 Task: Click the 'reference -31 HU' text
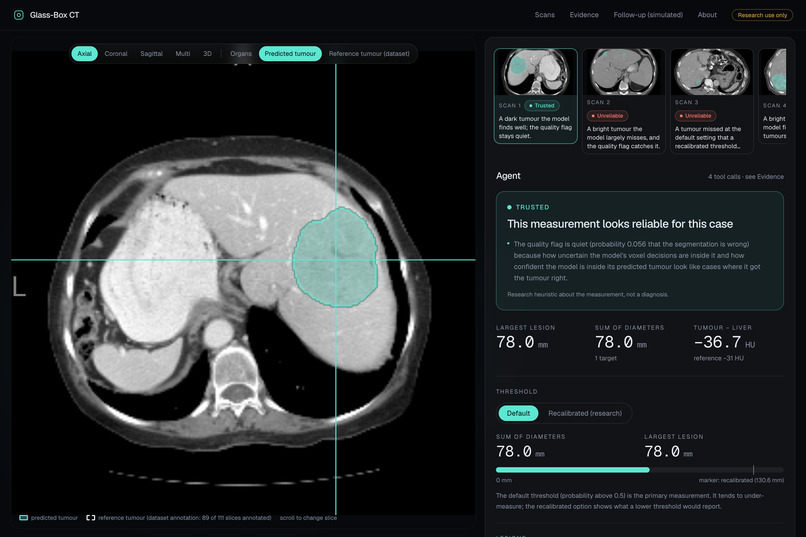point(718,358)
